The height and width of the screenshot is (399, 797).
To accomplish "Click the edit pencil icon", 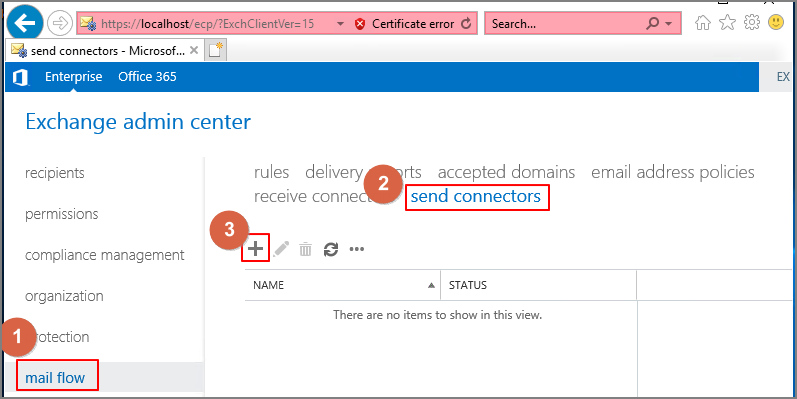I will pyautogui.click(x=281, y=249).
